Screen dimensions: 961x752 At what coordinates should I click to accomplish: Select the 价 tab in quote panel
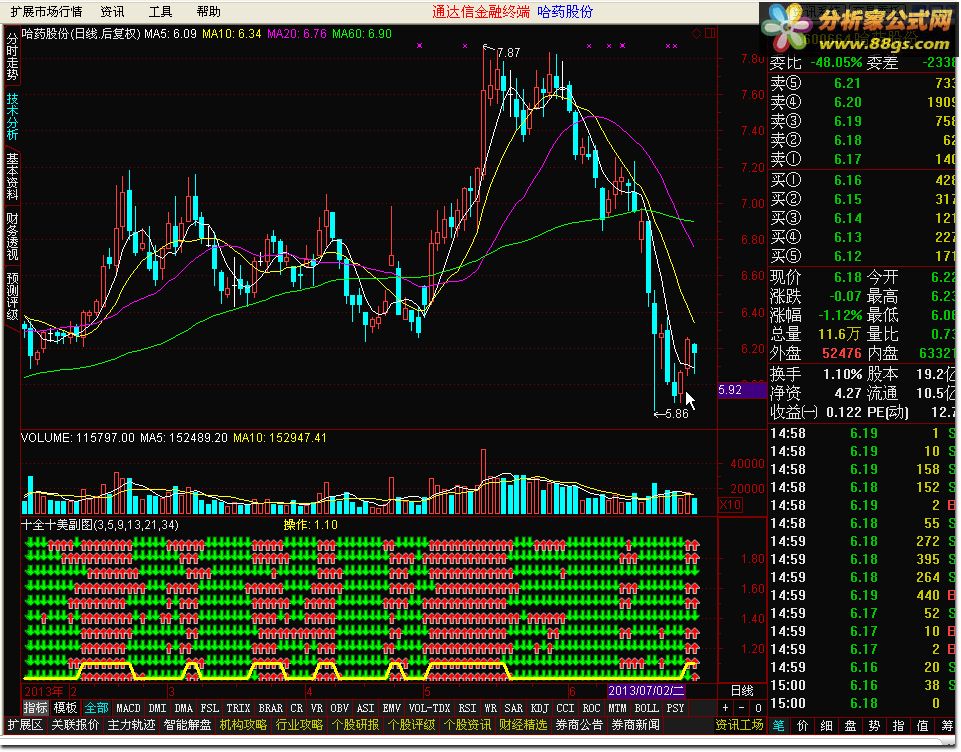pos(802,726)
